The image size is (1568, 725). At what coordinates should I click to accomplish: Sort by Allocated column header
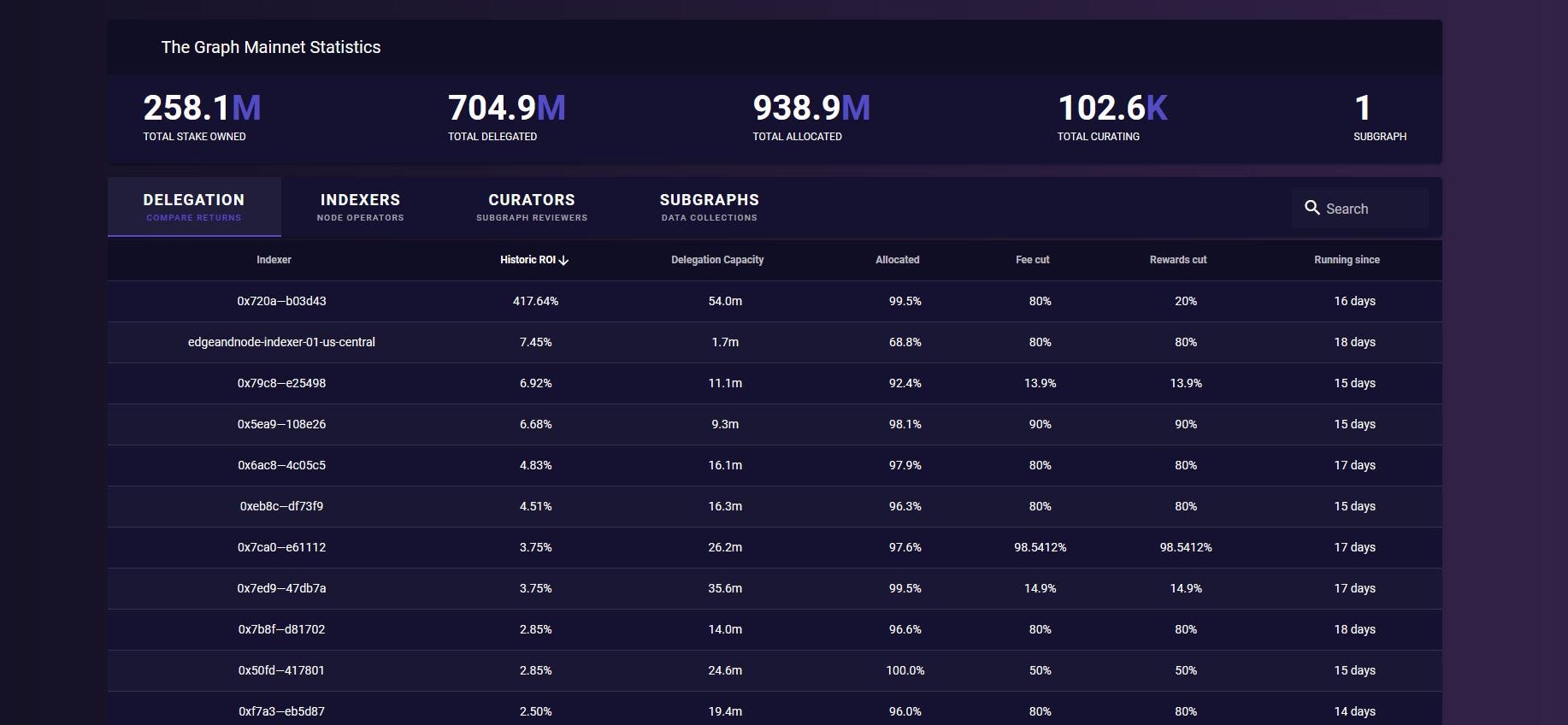[x=898, y=260]
